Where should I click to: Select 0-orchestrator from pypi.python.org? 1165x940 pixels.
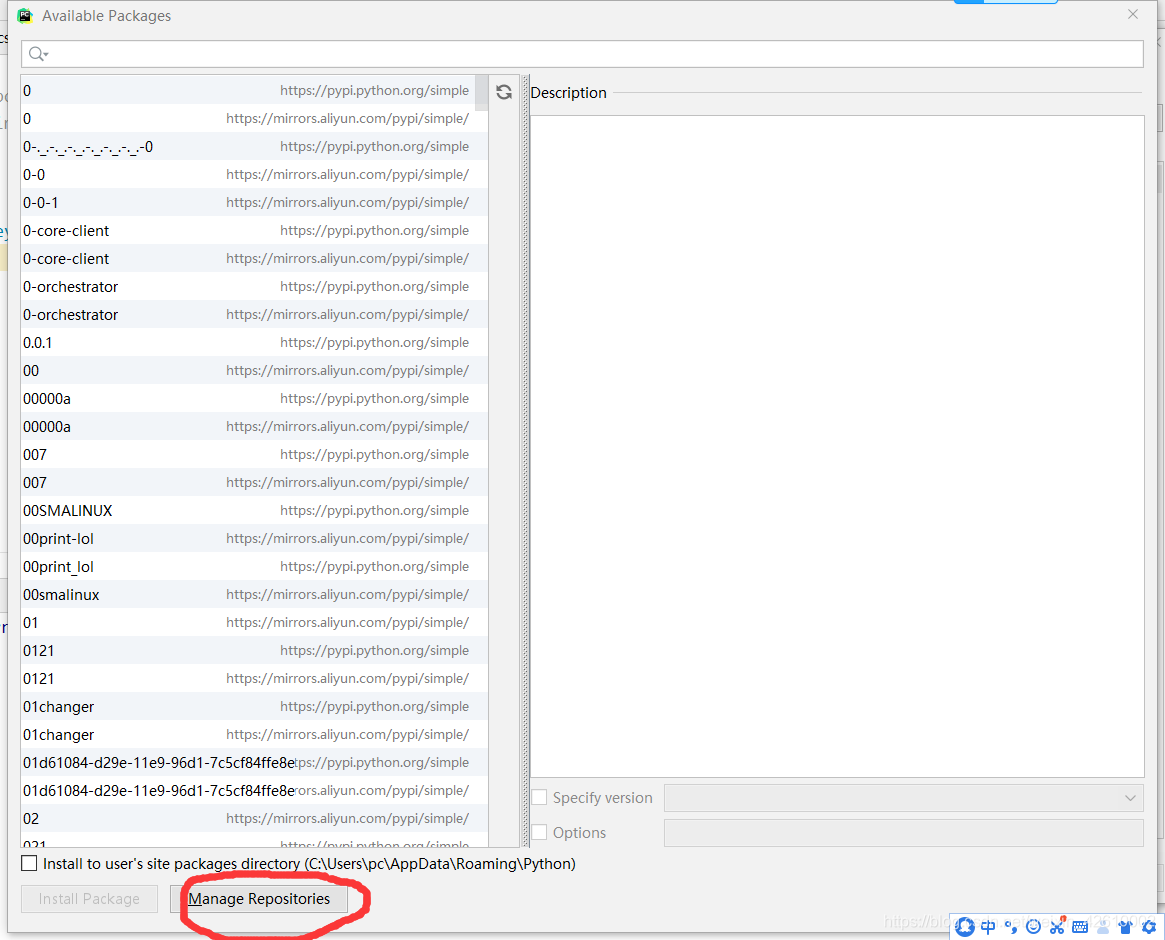point(254,287)
